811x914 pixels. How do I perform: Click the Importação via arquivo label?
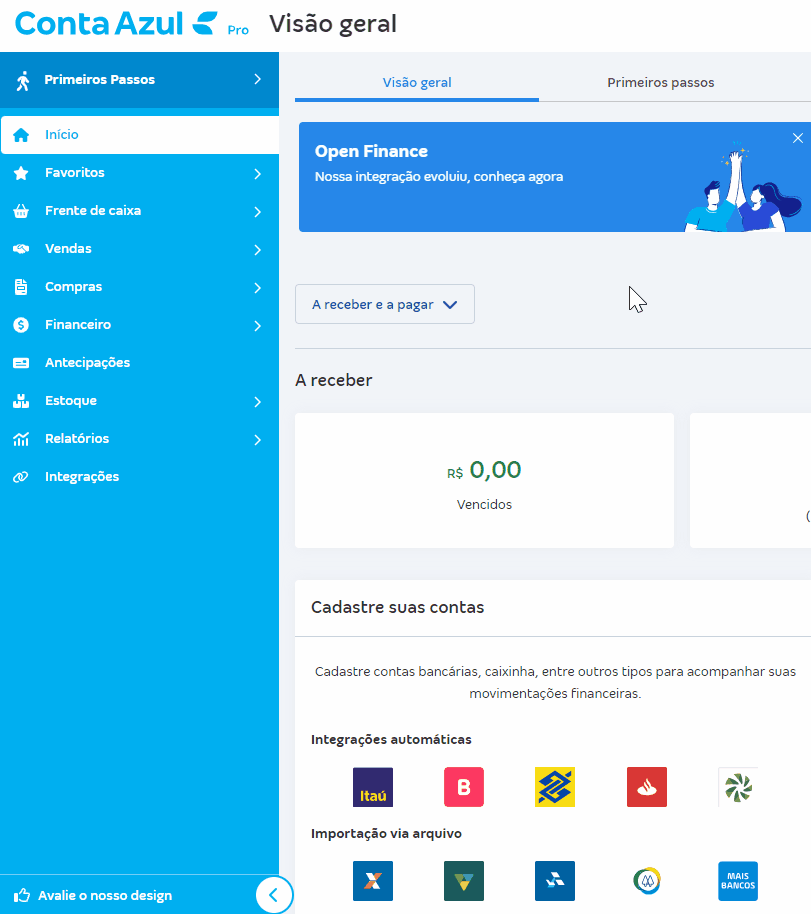pyautogui.click(x=387, y=834)
